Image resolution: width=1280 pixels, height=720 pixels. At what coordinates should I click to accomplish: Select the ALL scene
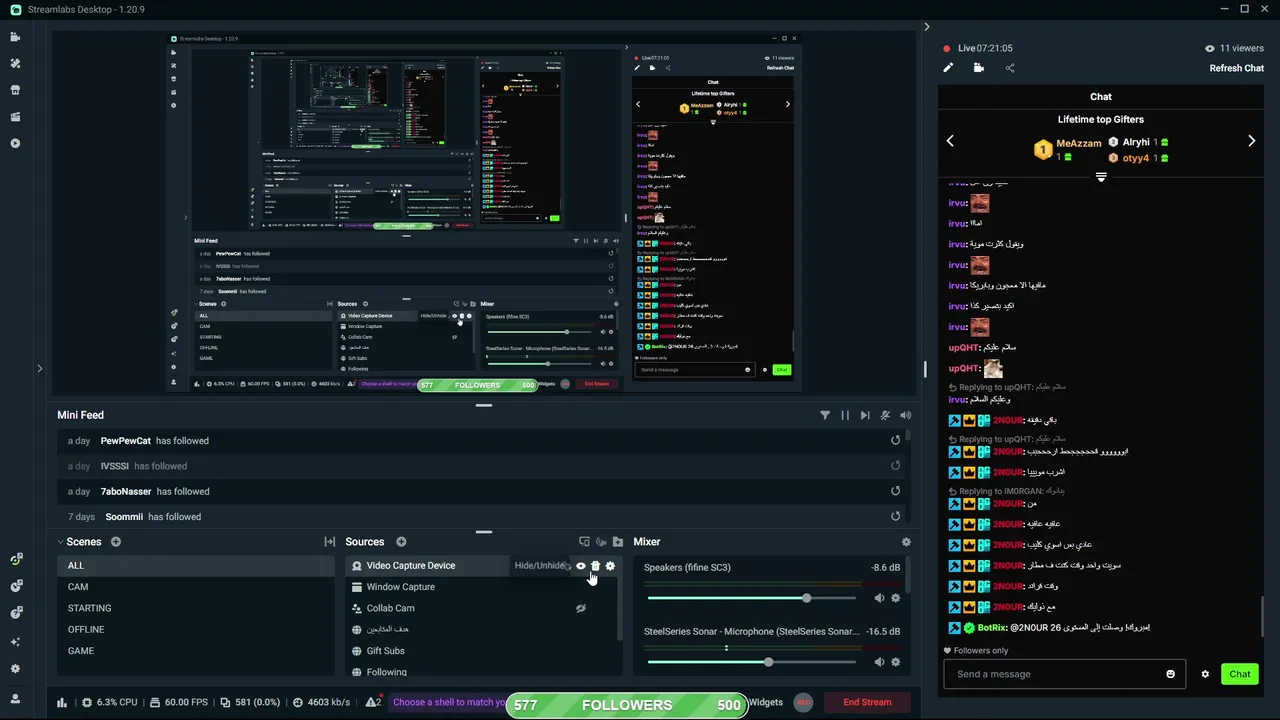[x=195, y=566]
